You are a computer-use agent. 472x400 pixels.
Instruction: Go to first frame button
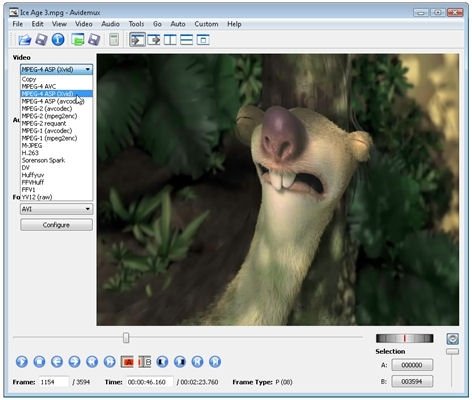[x=197, y=362]
